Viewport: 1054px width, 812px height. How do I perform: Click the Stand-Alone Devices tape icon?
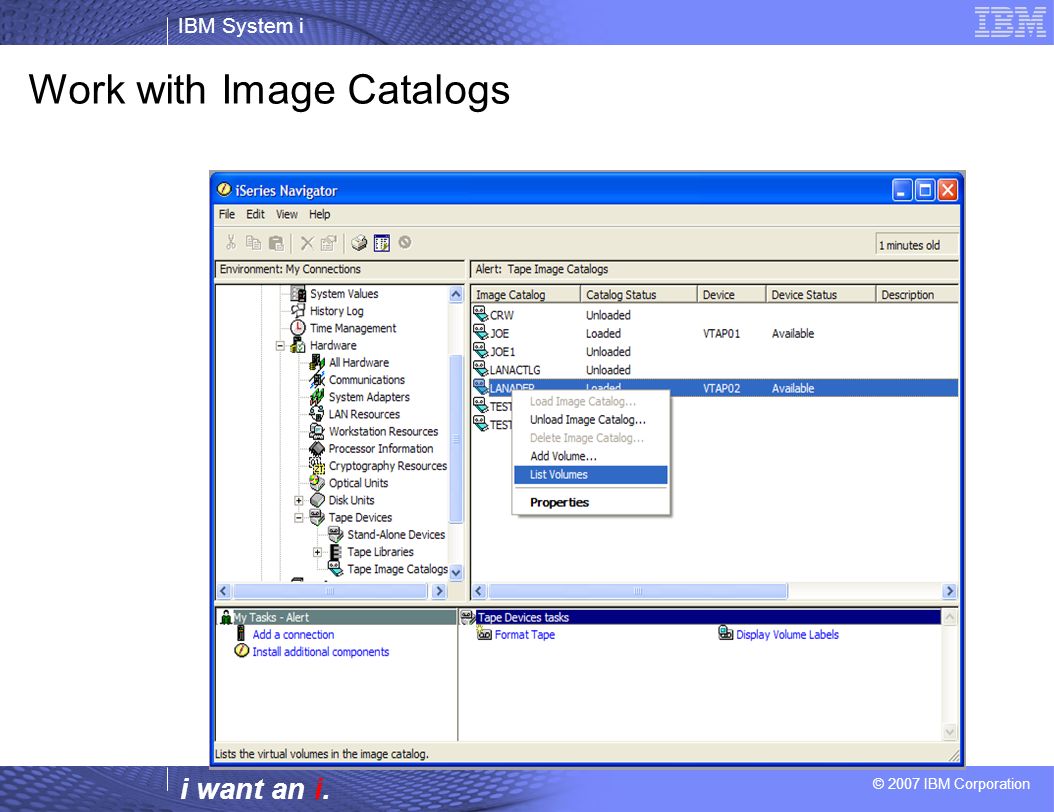click(336, 534)
